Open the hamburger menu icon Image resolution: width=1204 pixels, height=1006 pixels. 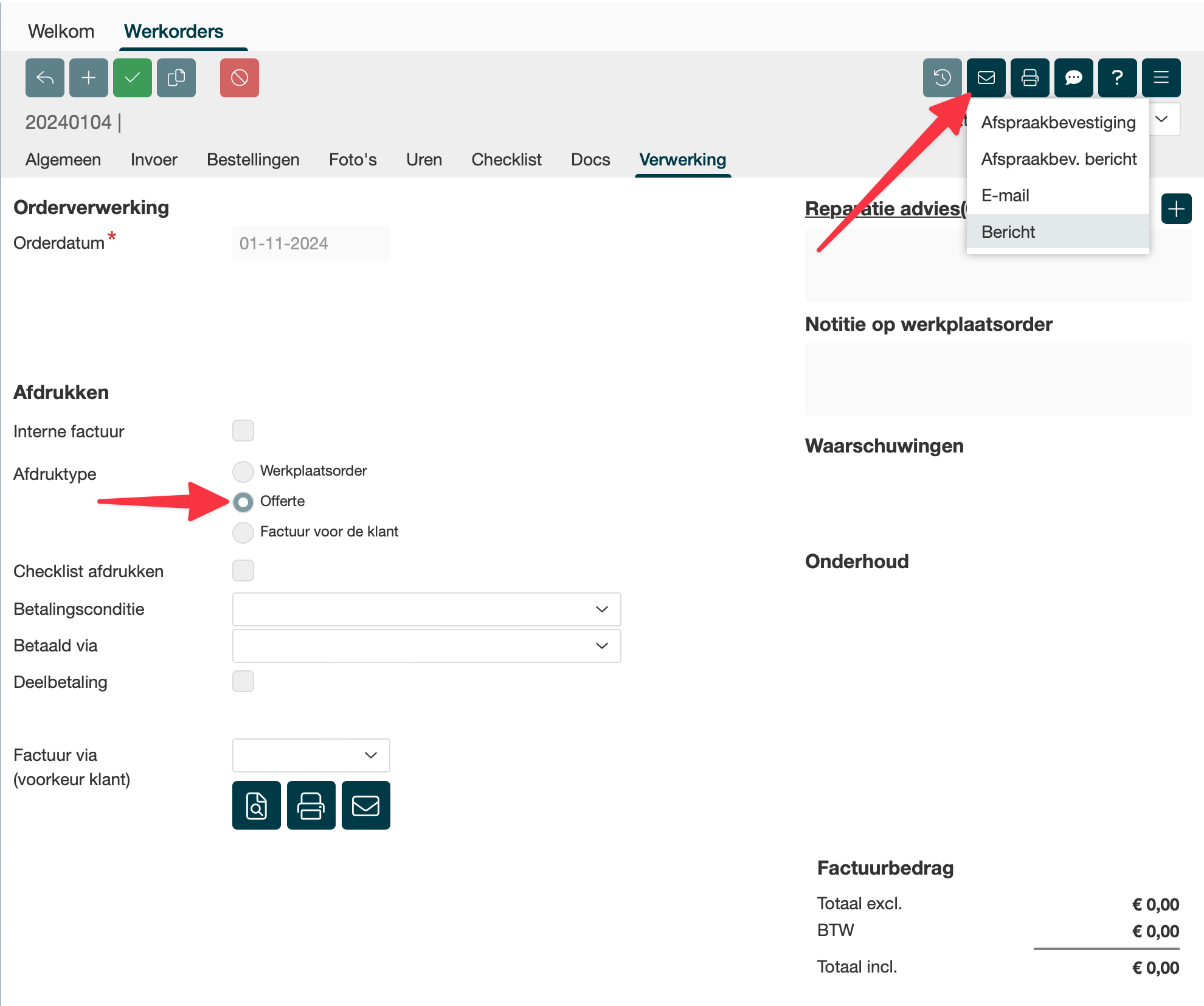click(1161, 78)
